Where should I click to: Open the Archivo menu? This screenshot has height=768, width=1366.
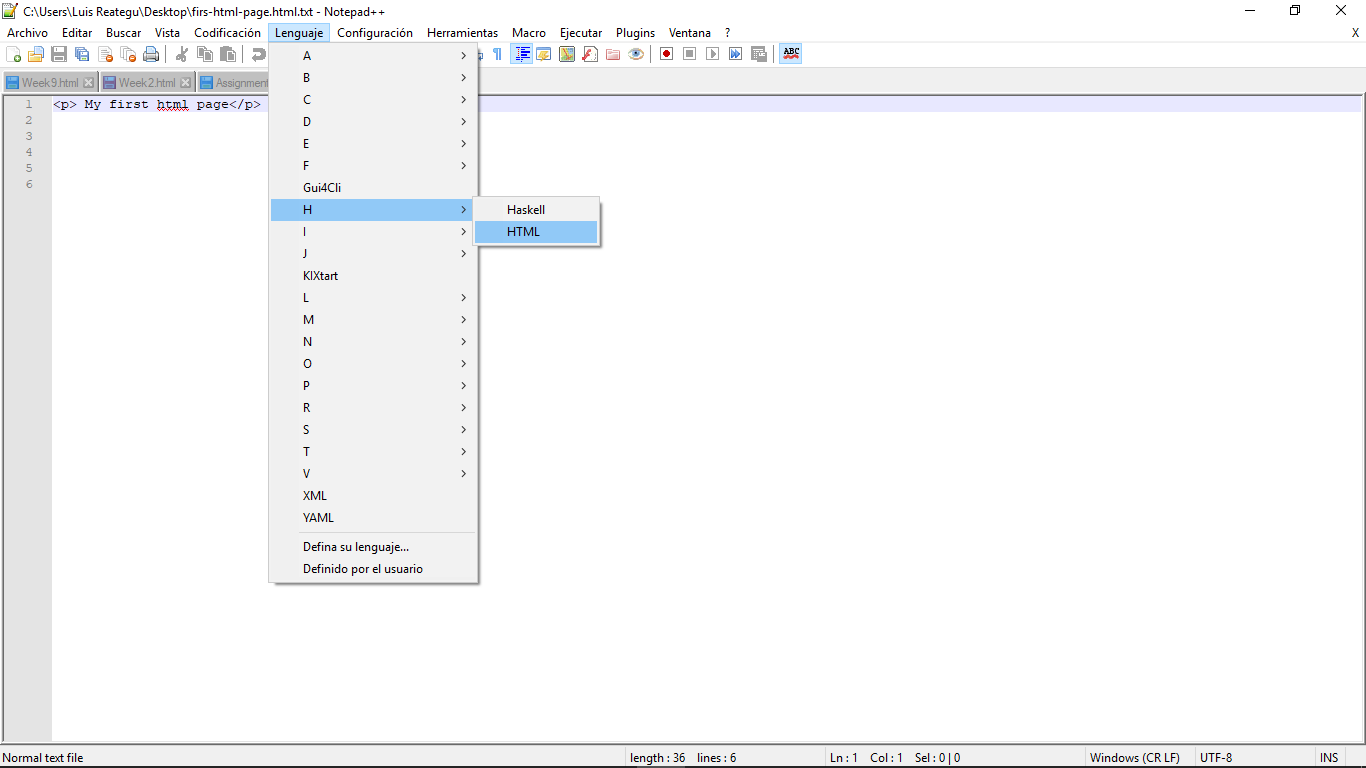coord(27,33)
